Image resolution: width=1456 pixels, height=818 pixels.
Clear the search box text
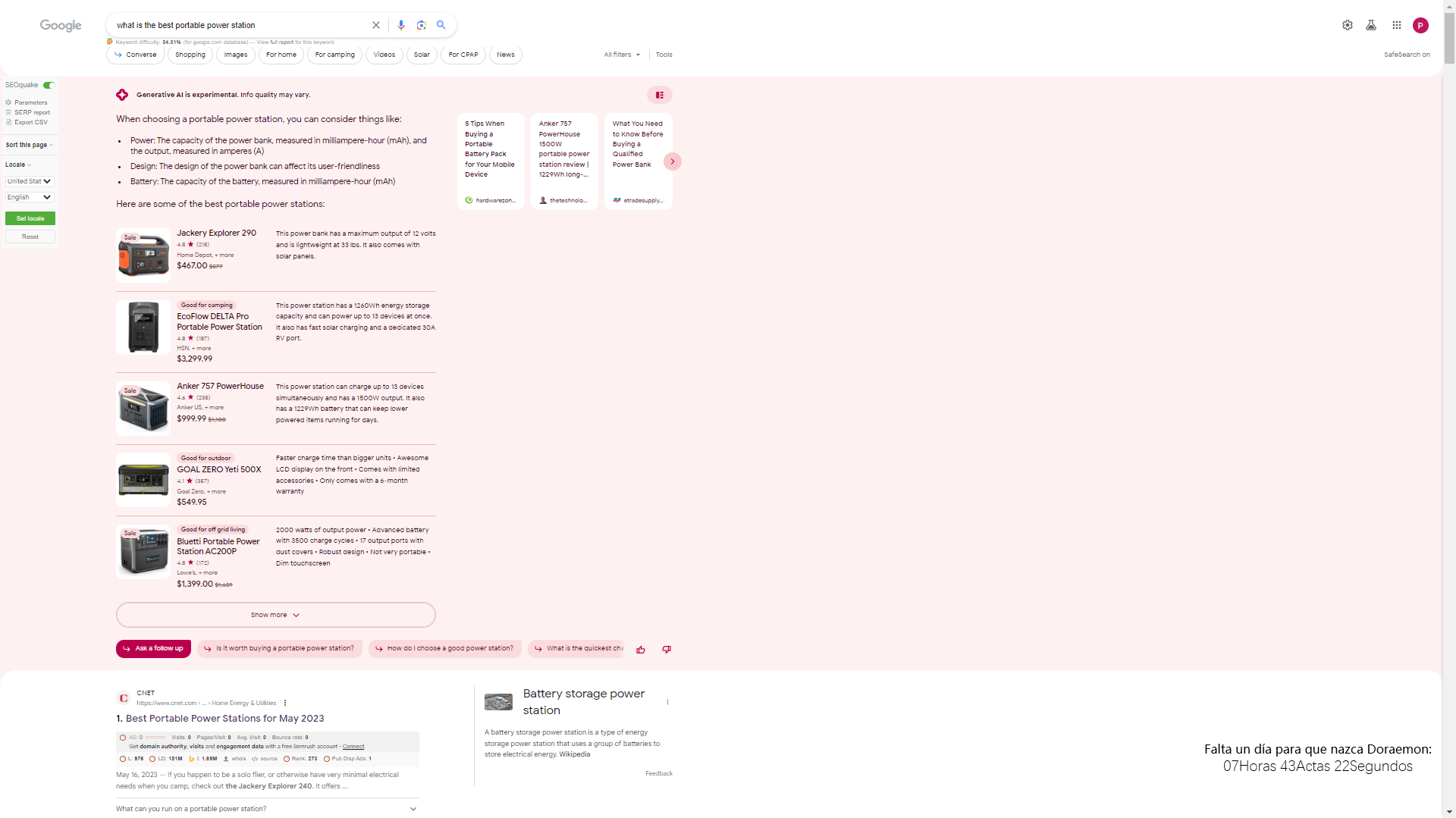click(x=376, y=25)
